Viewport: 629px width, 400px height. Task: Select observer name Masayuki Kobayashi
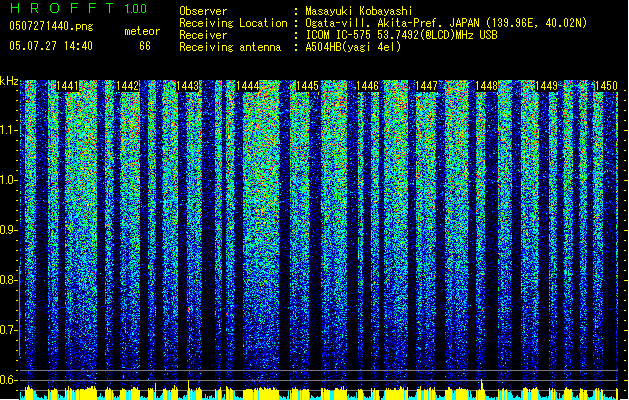[359, 11]
